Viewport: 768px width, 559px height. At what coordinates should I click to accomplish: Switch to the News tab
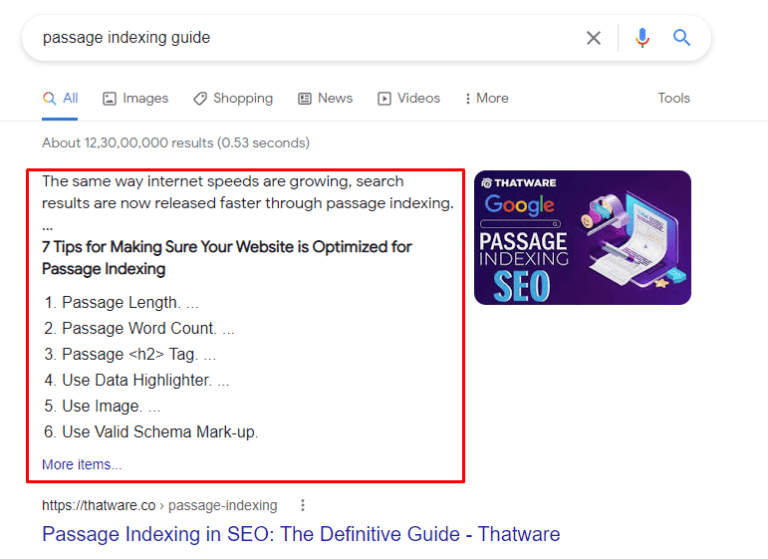click(x=325, y=98)
